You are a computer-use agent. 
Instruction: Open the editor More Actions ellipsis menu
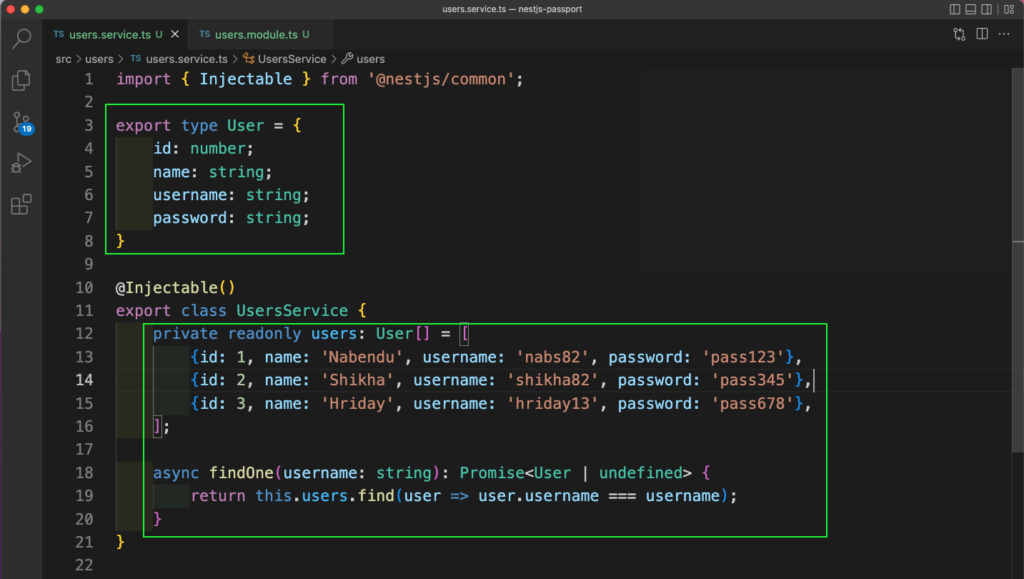1005,34
